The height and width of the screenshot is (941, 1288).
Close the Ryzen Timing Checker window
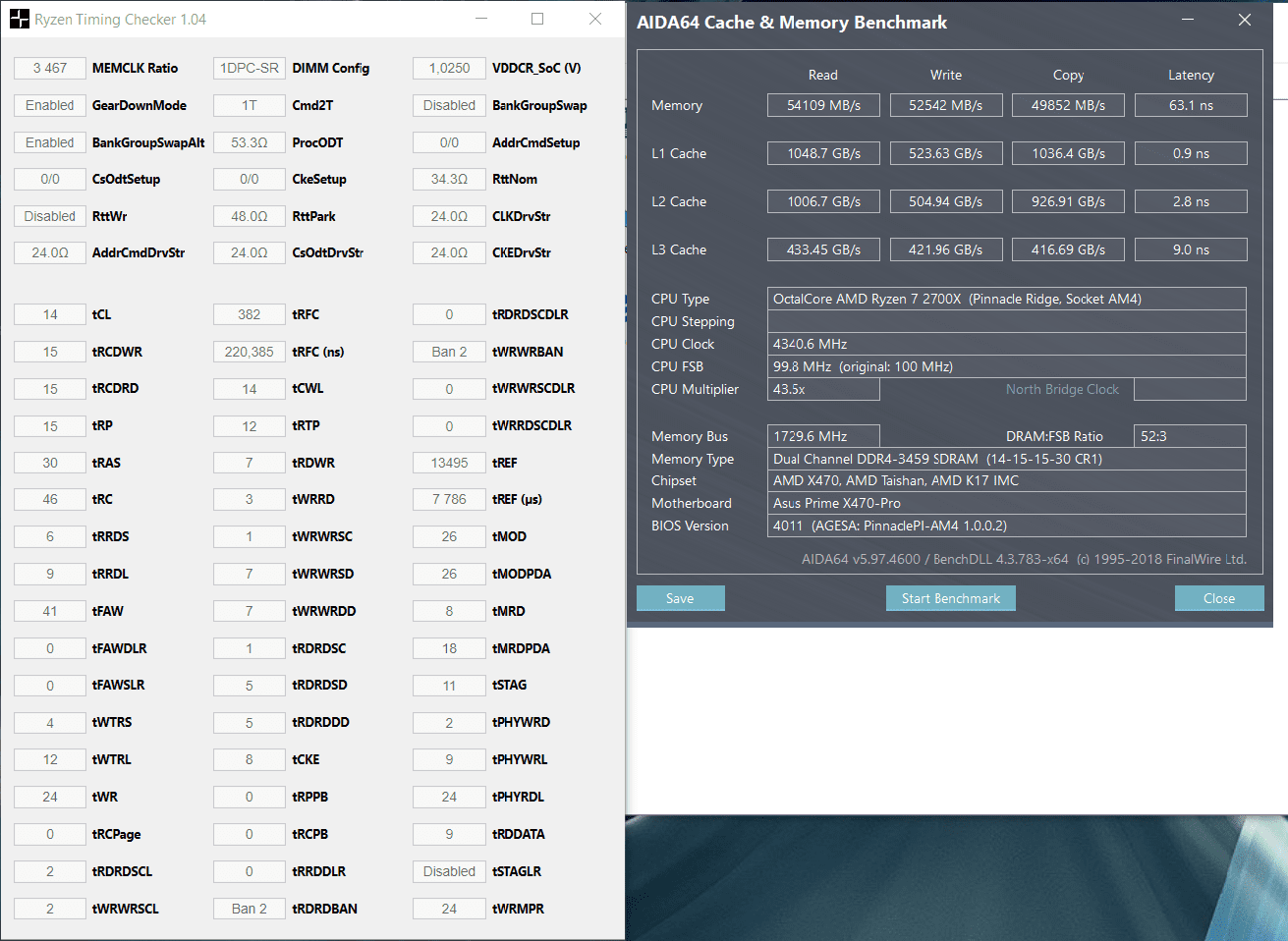click(x=595, y=19)
